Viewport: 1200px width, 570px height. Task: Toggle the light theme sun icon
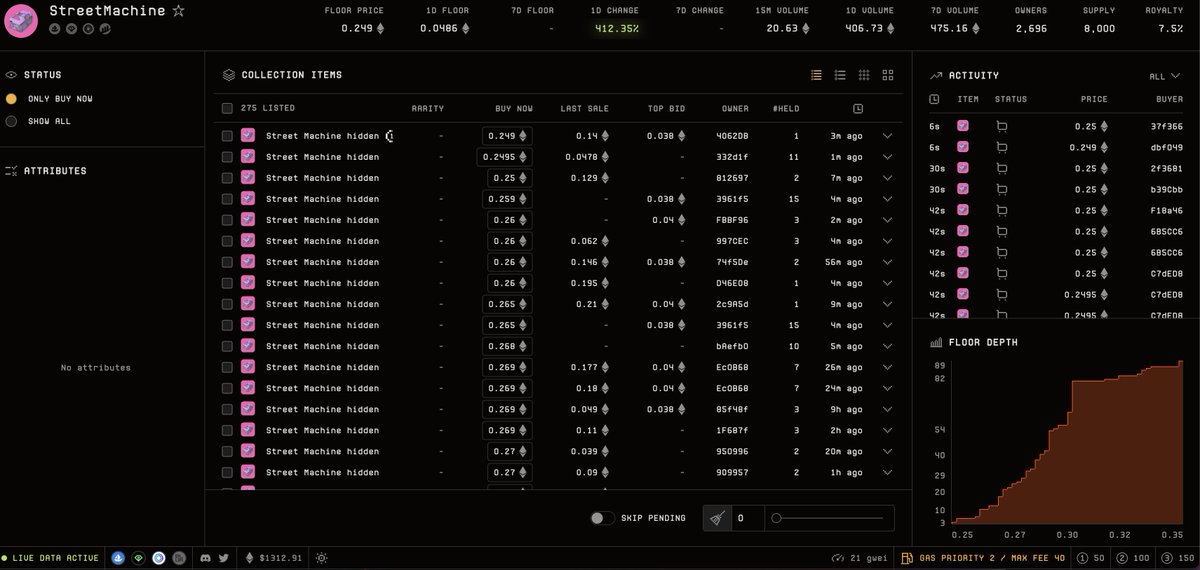(x=321, y=557)
